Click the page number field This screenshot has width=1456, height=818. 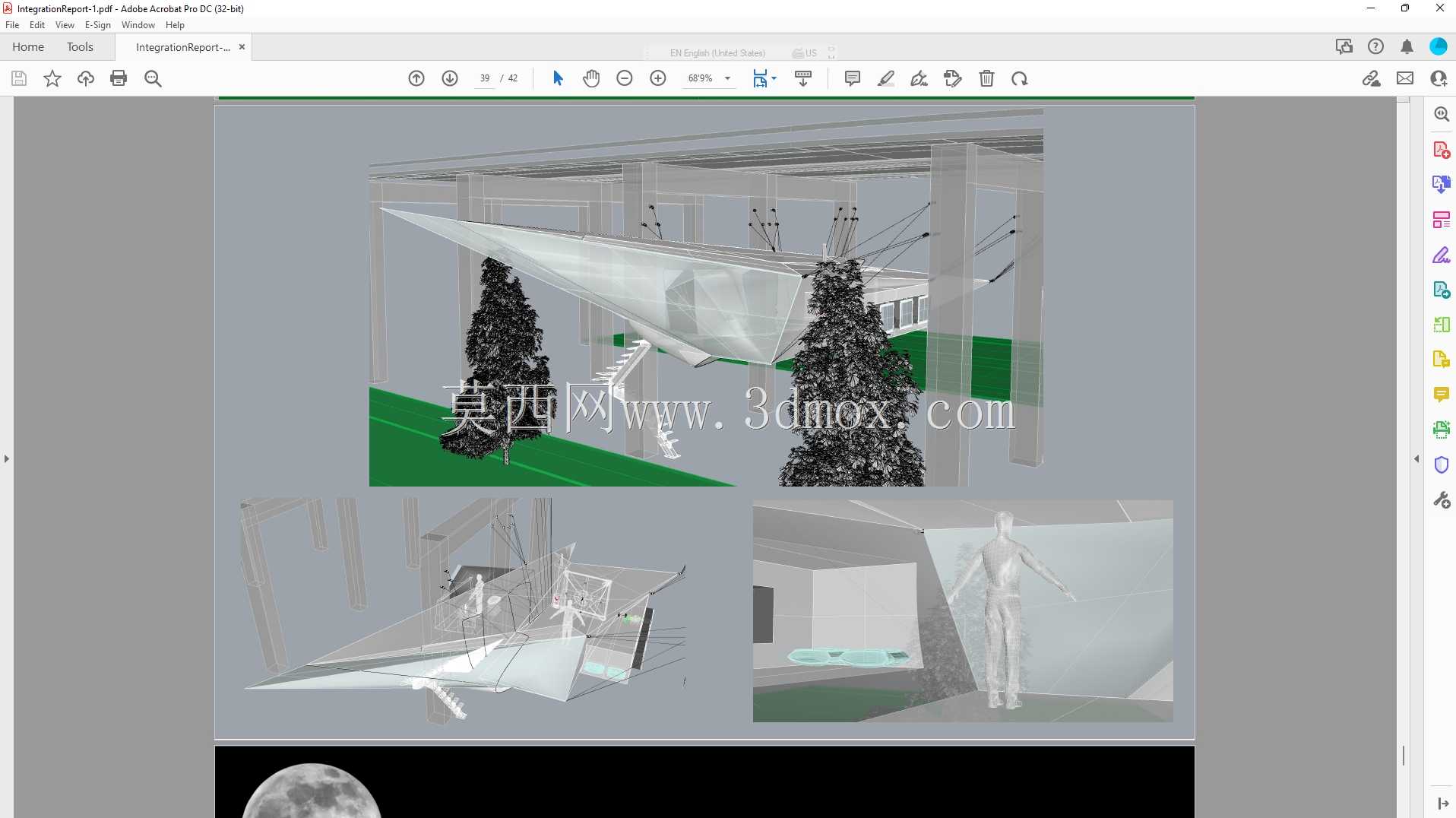pos(485,78)
